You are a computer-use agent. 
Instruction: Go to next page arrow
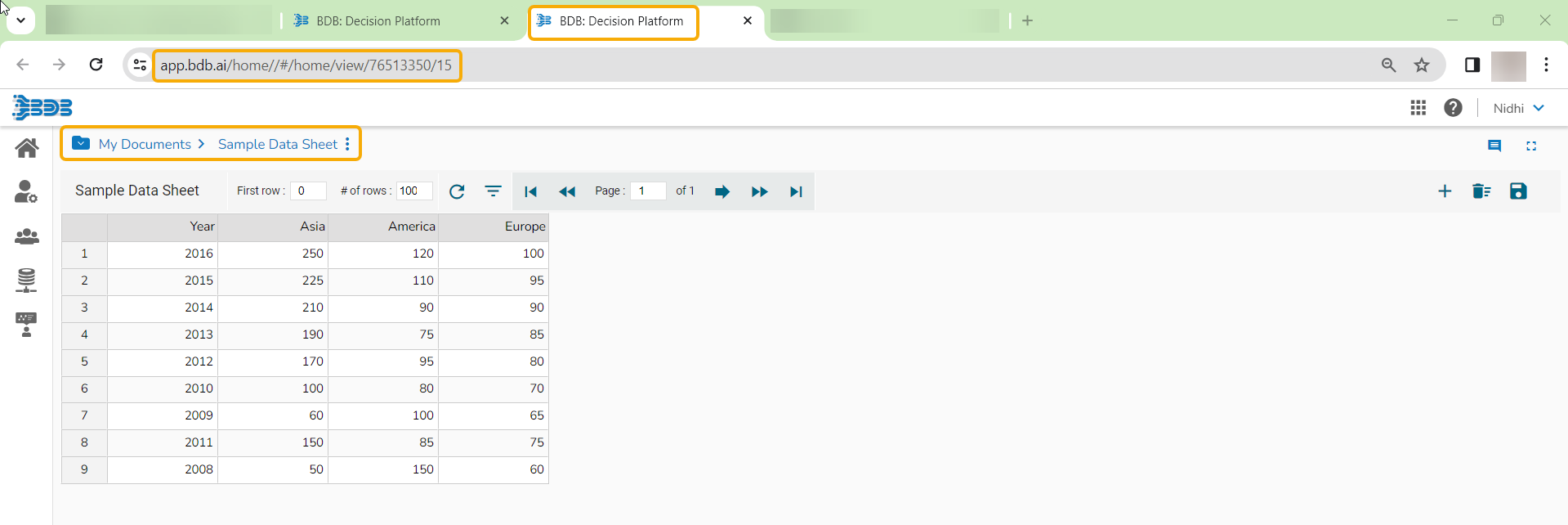721,191
